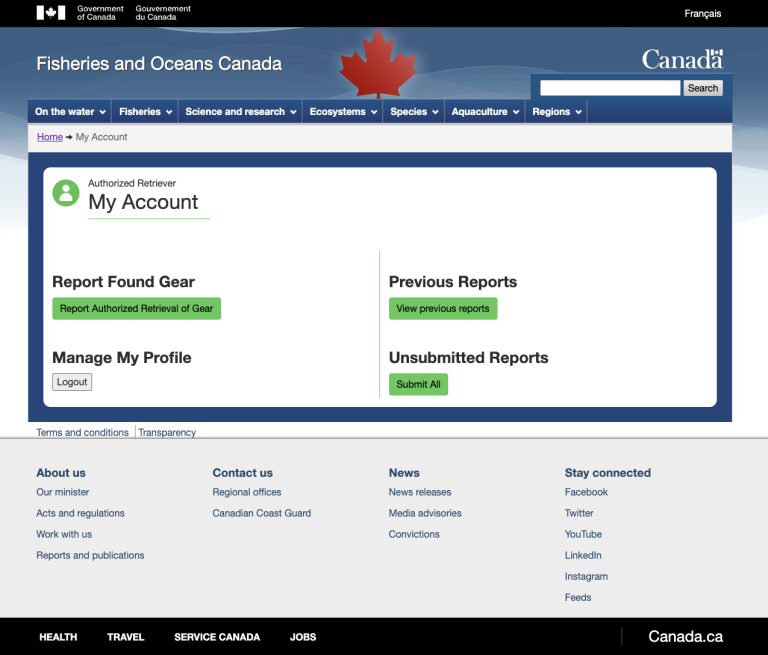
Task: Click the green user profile avatar icon
Action: [x=66, y=193]
